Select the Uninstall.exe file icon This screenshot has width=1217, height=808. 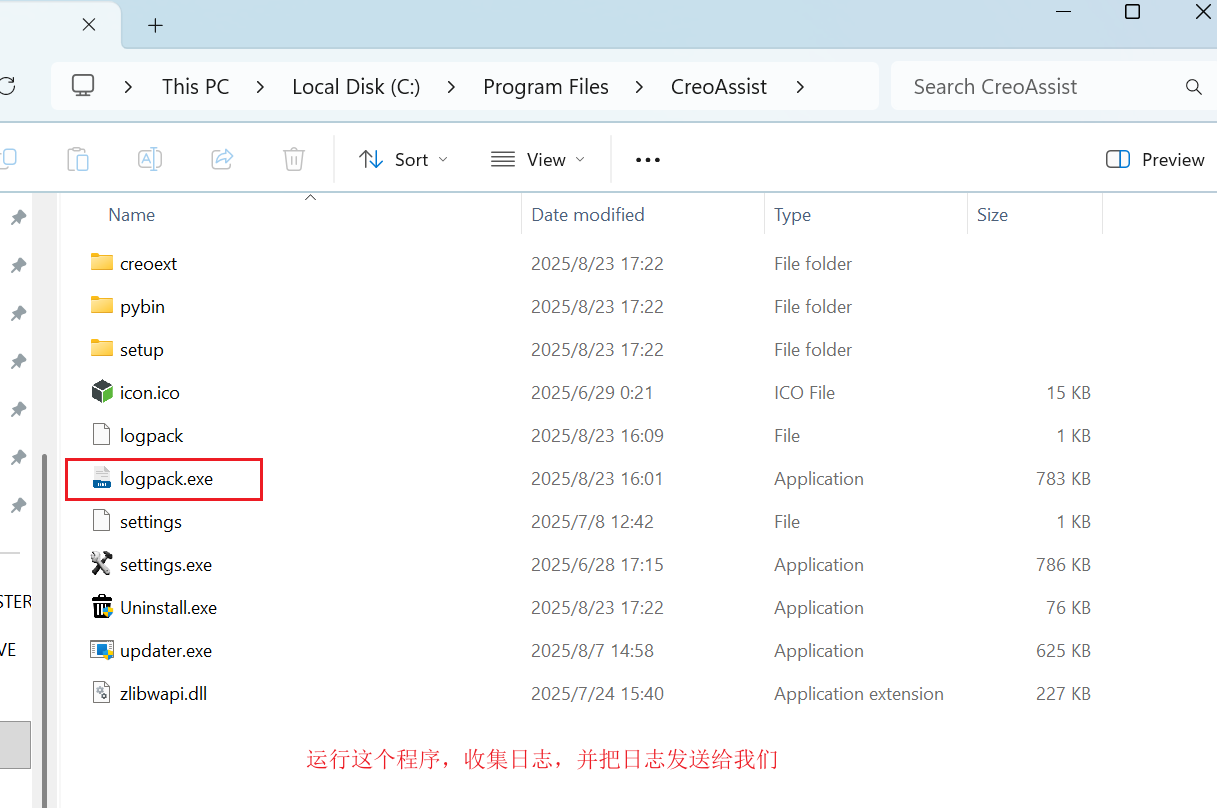coord(102,607)
